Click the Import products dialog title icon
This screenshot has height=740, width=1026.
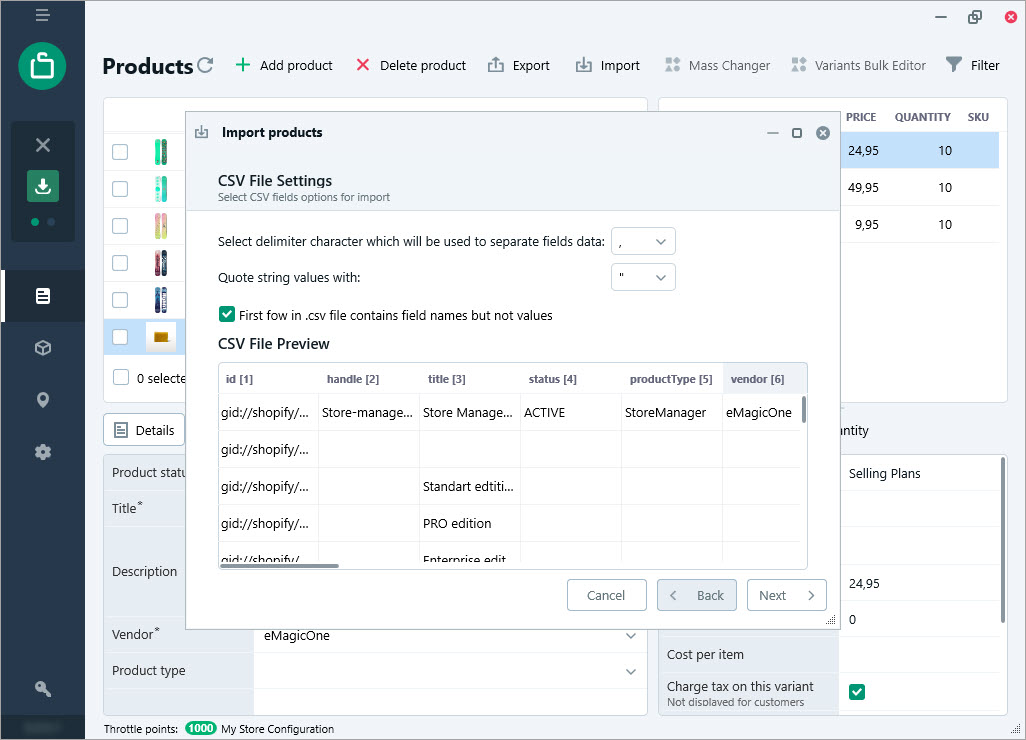[202, 132]
